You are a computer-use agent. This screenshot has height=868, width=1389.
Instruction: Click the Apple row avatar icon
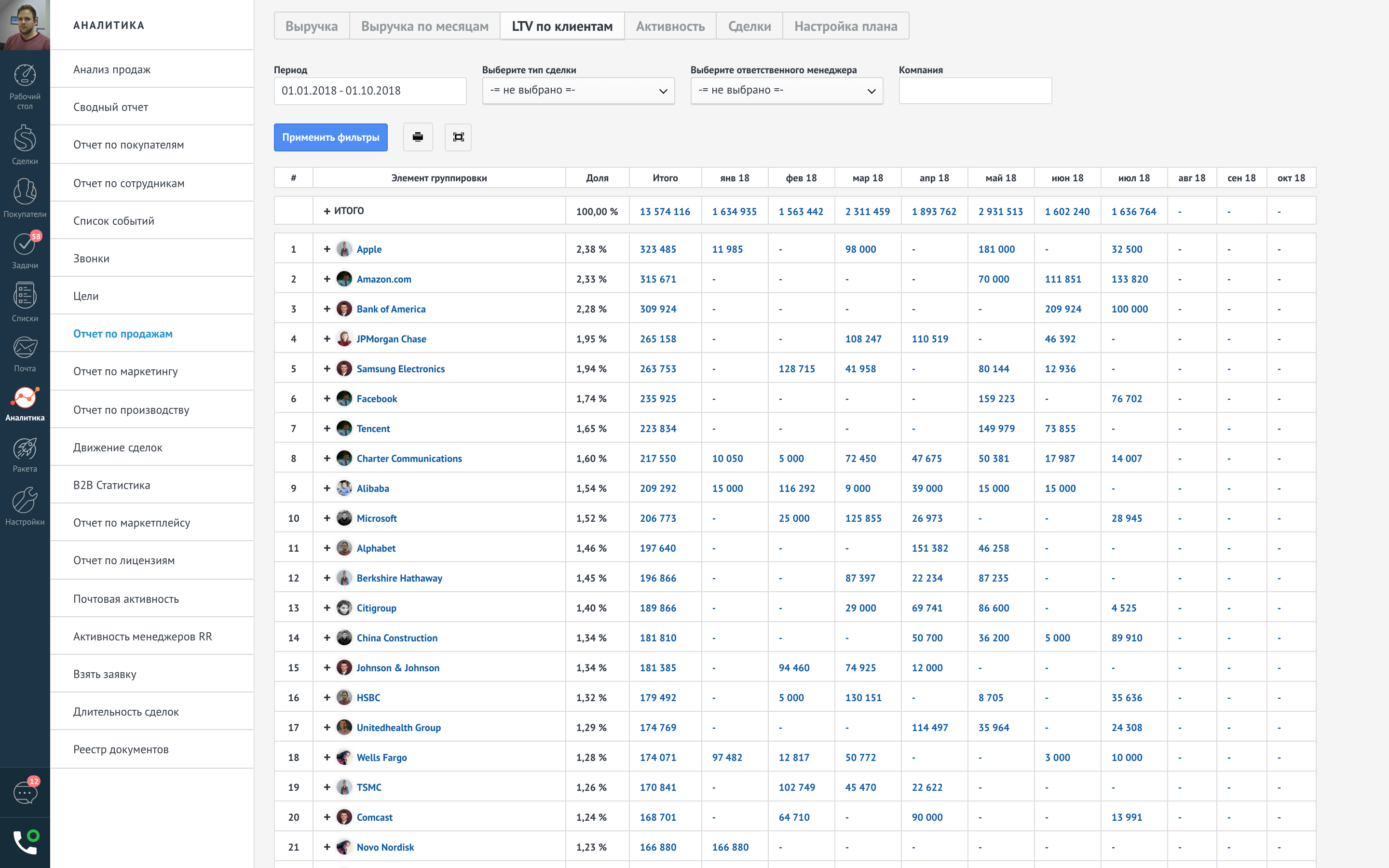click(344, 249)
